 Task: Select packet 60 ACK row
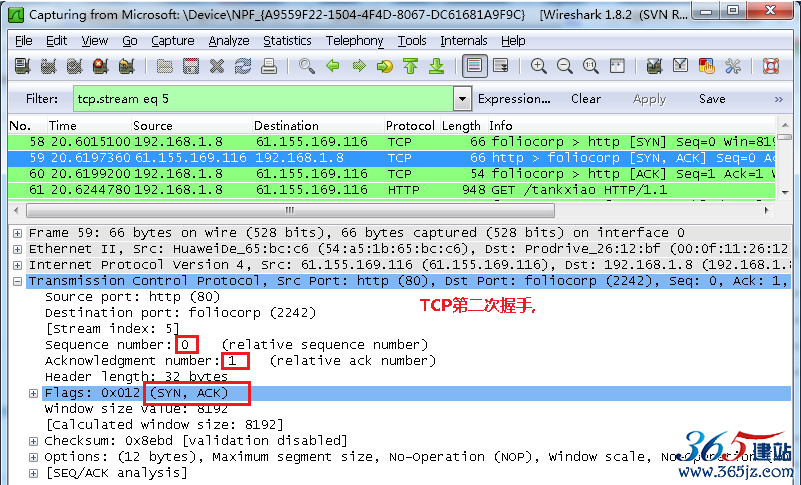(x=392, y=174)
